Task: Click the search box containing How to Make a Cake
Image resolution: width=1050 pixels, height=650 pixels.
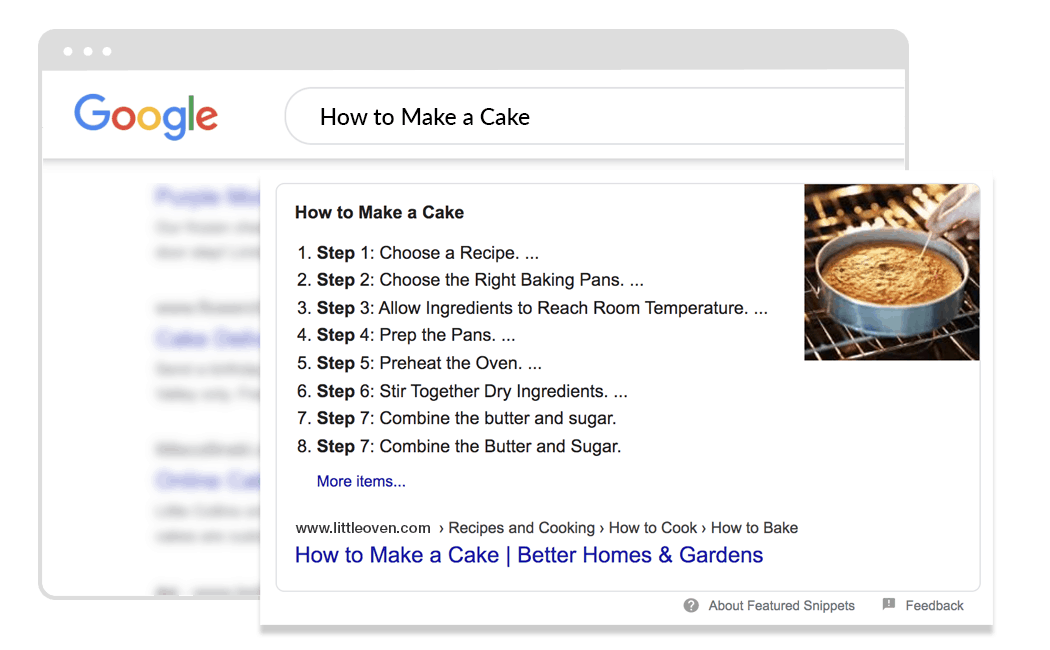Action: (595, 116)
